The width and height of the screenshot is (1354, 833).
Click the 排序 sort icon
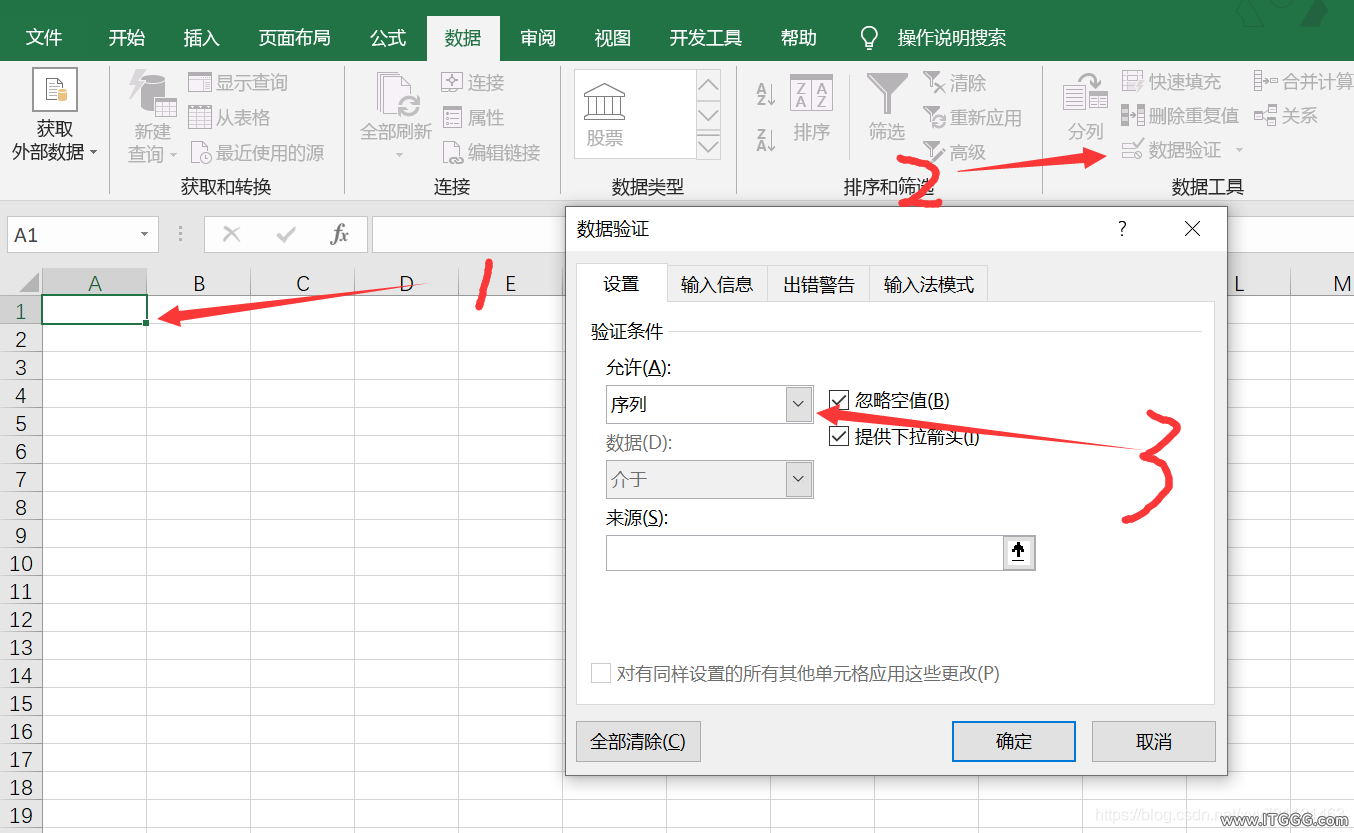click(811, 95)
